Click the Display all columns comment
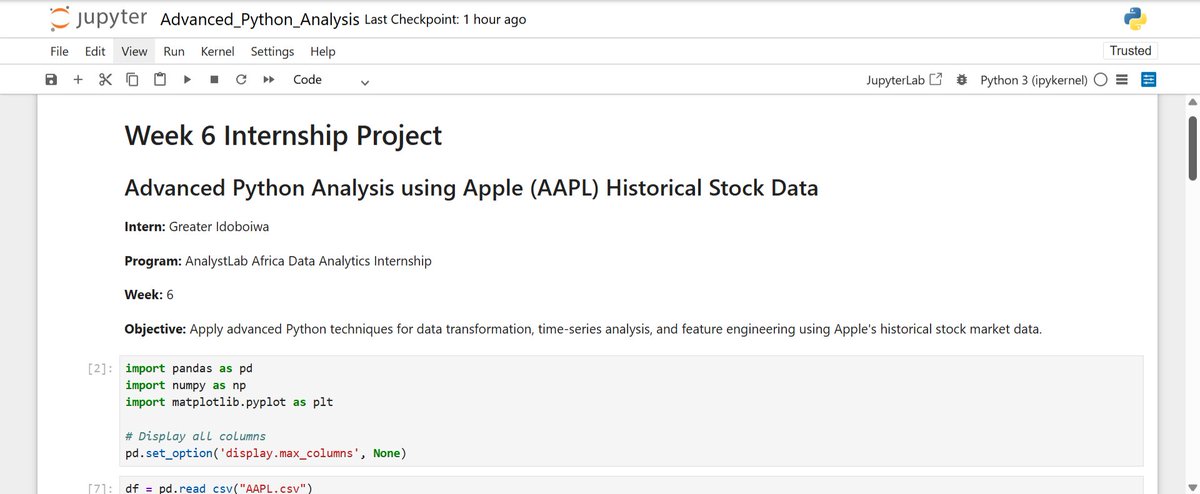 tap(196, 436)
